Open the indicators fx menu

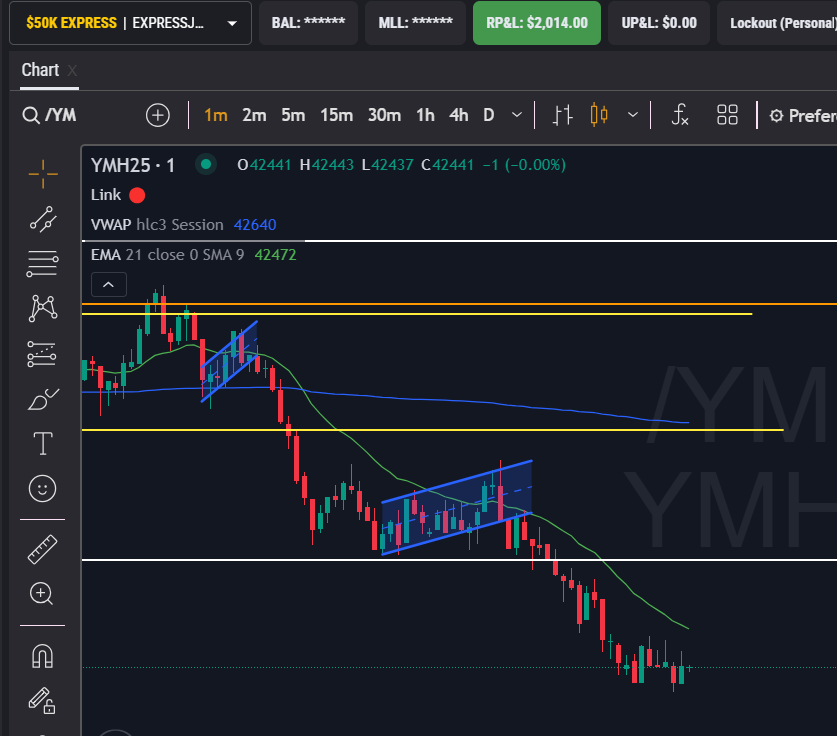click(680, 115)
